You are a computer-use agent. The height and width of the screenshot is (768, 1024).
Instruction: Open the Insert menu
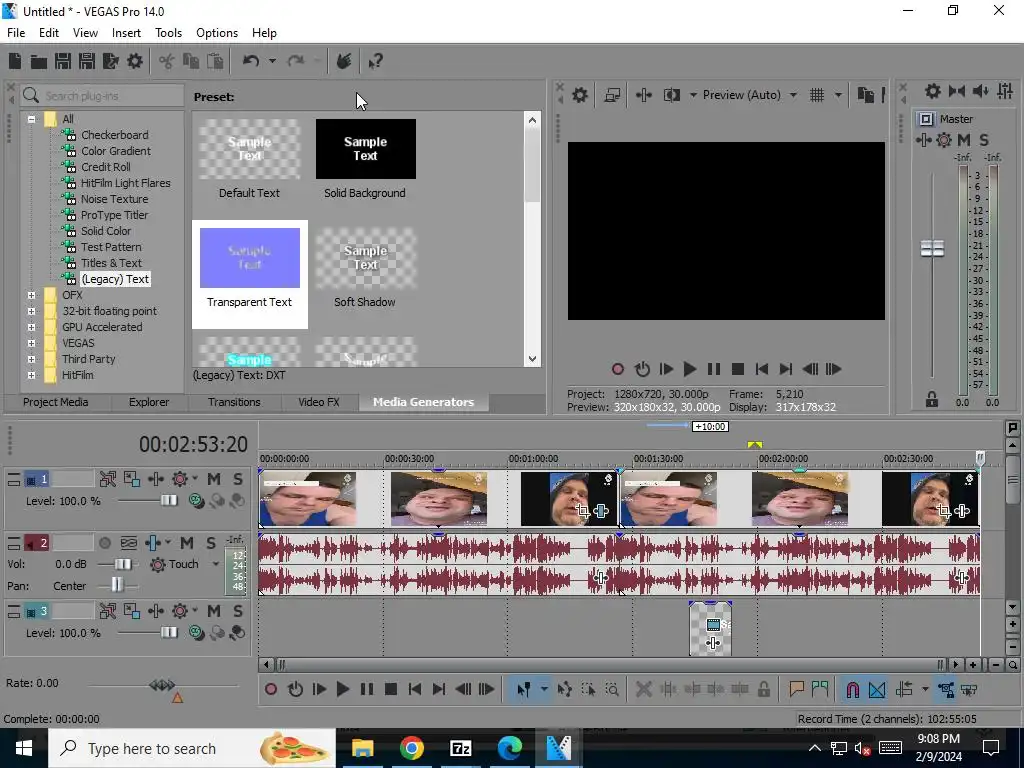pyautogui.click(x=126, y=33)
